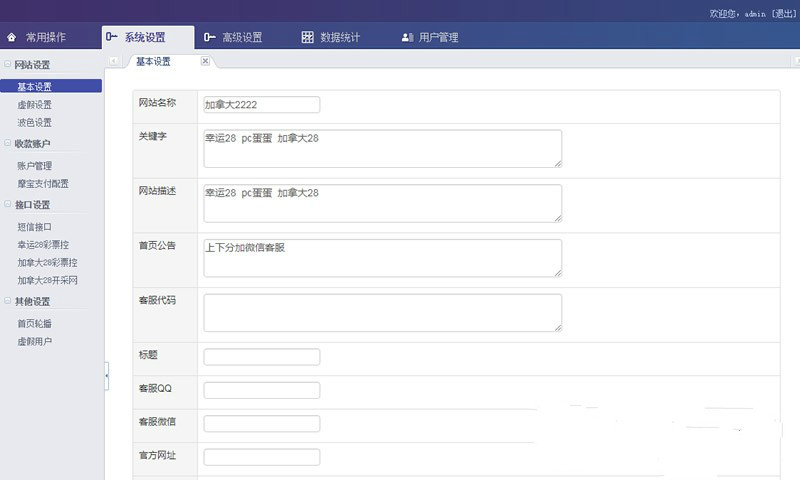800x480 pixels.
Task: Open the 常用操作 menu
Action: pos(46,37)
